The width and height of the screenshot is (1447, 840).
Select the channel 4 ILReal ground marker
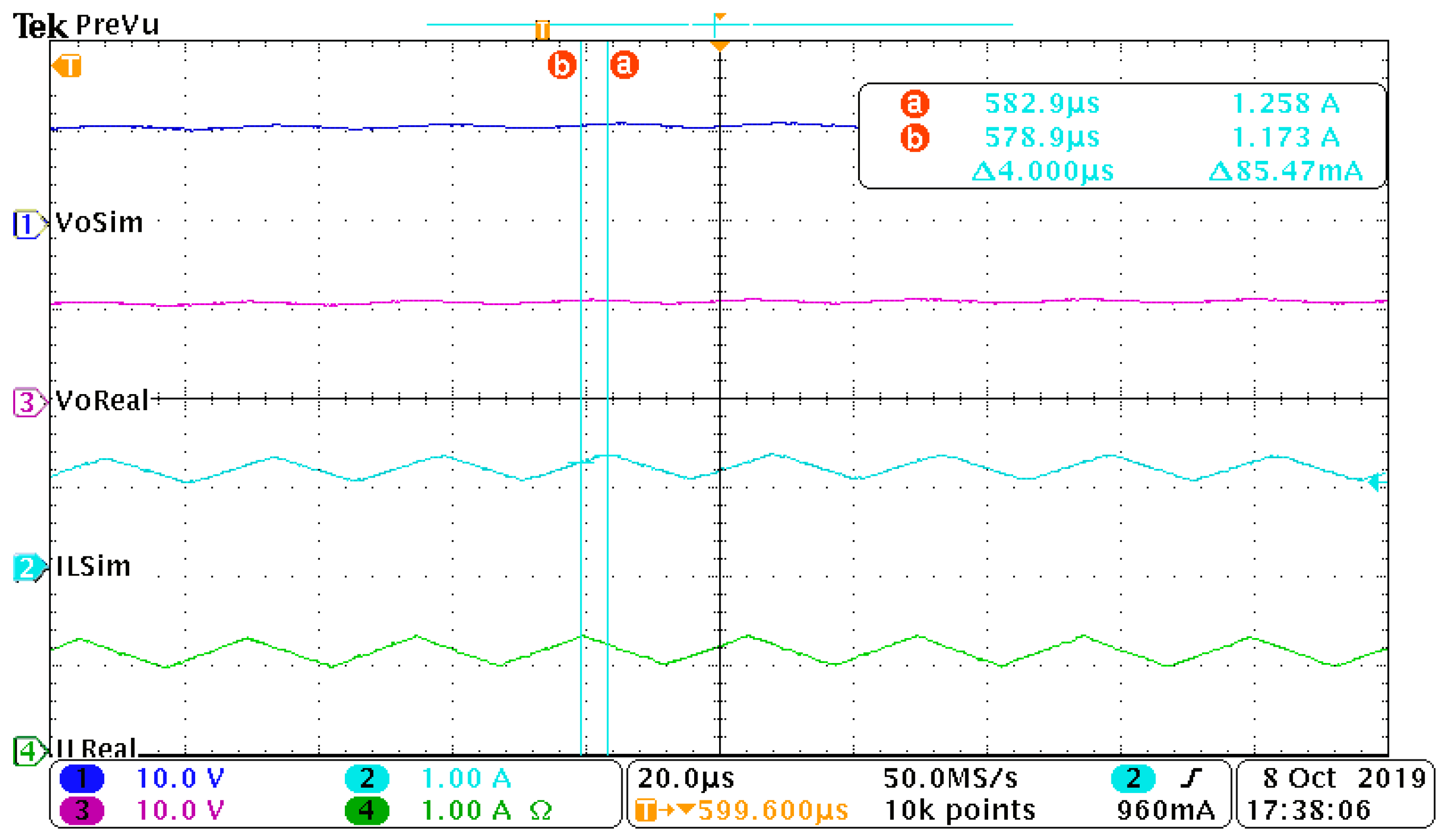27,751
